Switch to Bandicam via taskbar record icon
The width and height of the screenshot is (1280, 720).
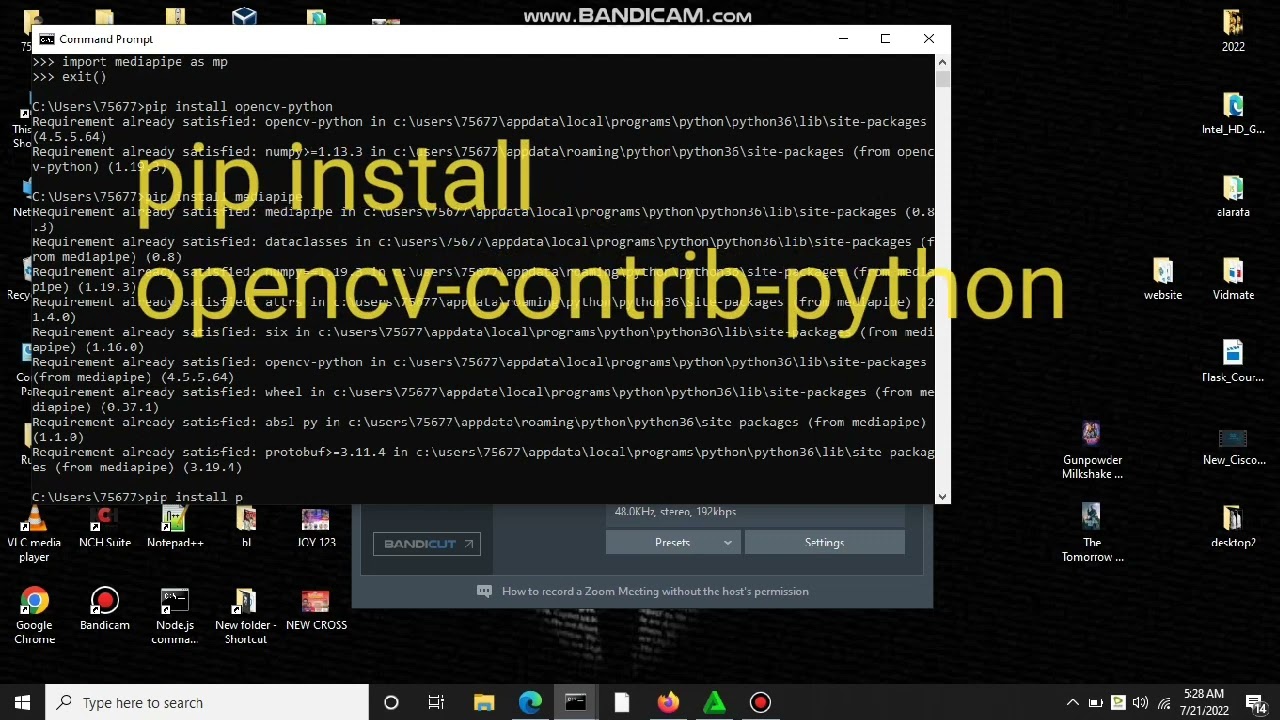760,702
